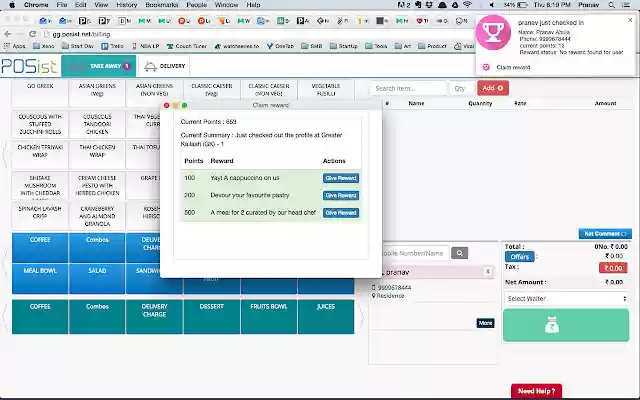Open the Apple menu
Image resolution: width=640 pixels, height=400 pixels.
pos(12,5)
